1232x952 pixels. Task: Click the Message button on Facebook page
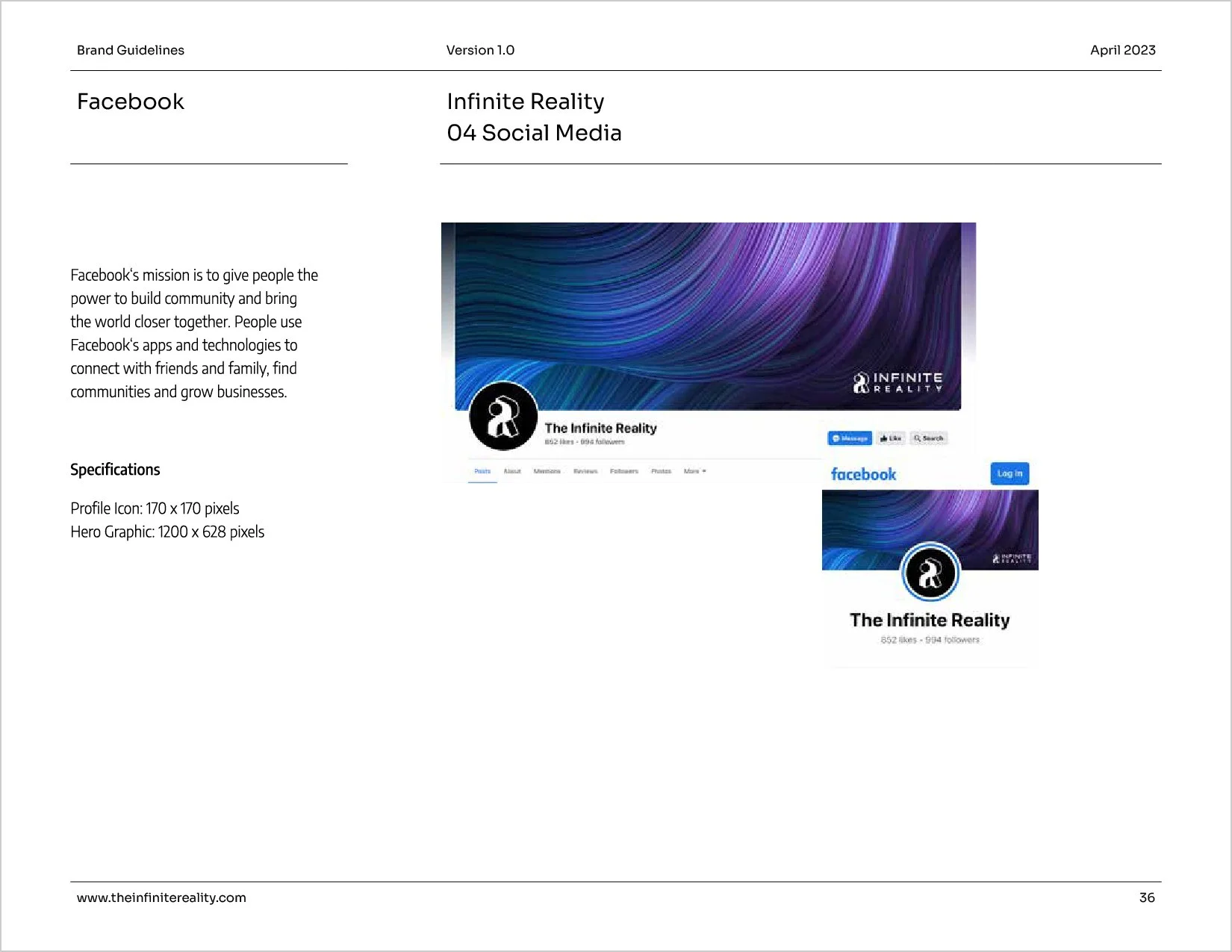pyautogui.click(x=850, y=438)
